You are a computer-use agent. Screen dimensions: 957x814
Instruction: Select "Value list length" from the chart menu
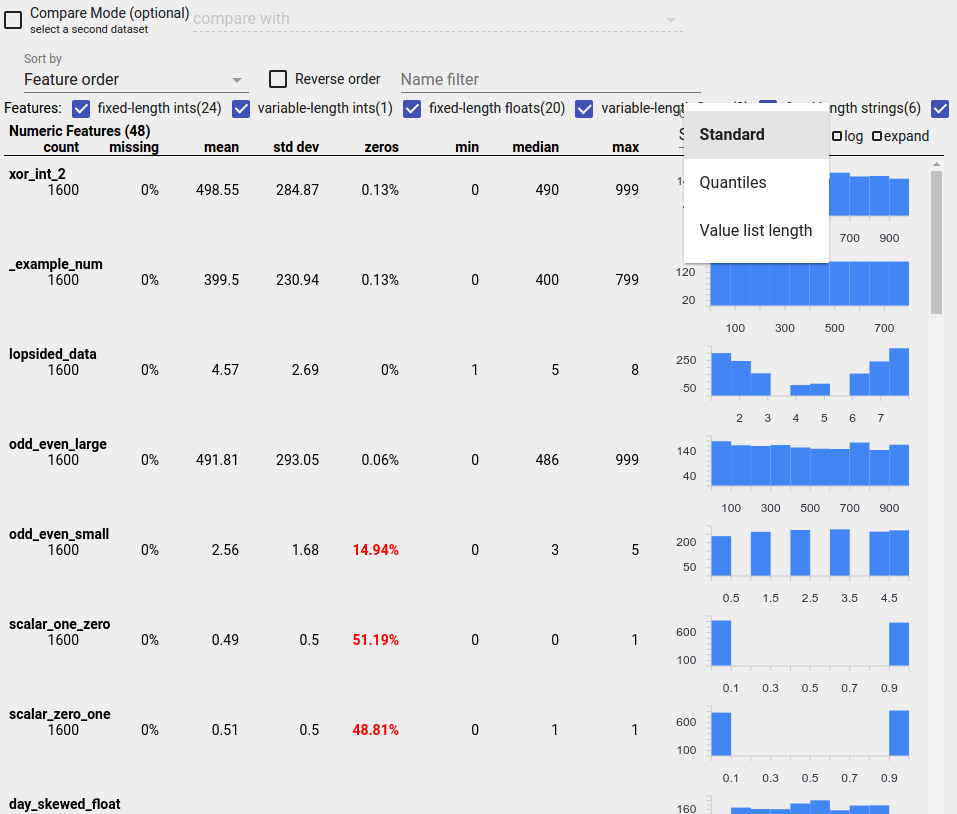click(x=754, y=230)
